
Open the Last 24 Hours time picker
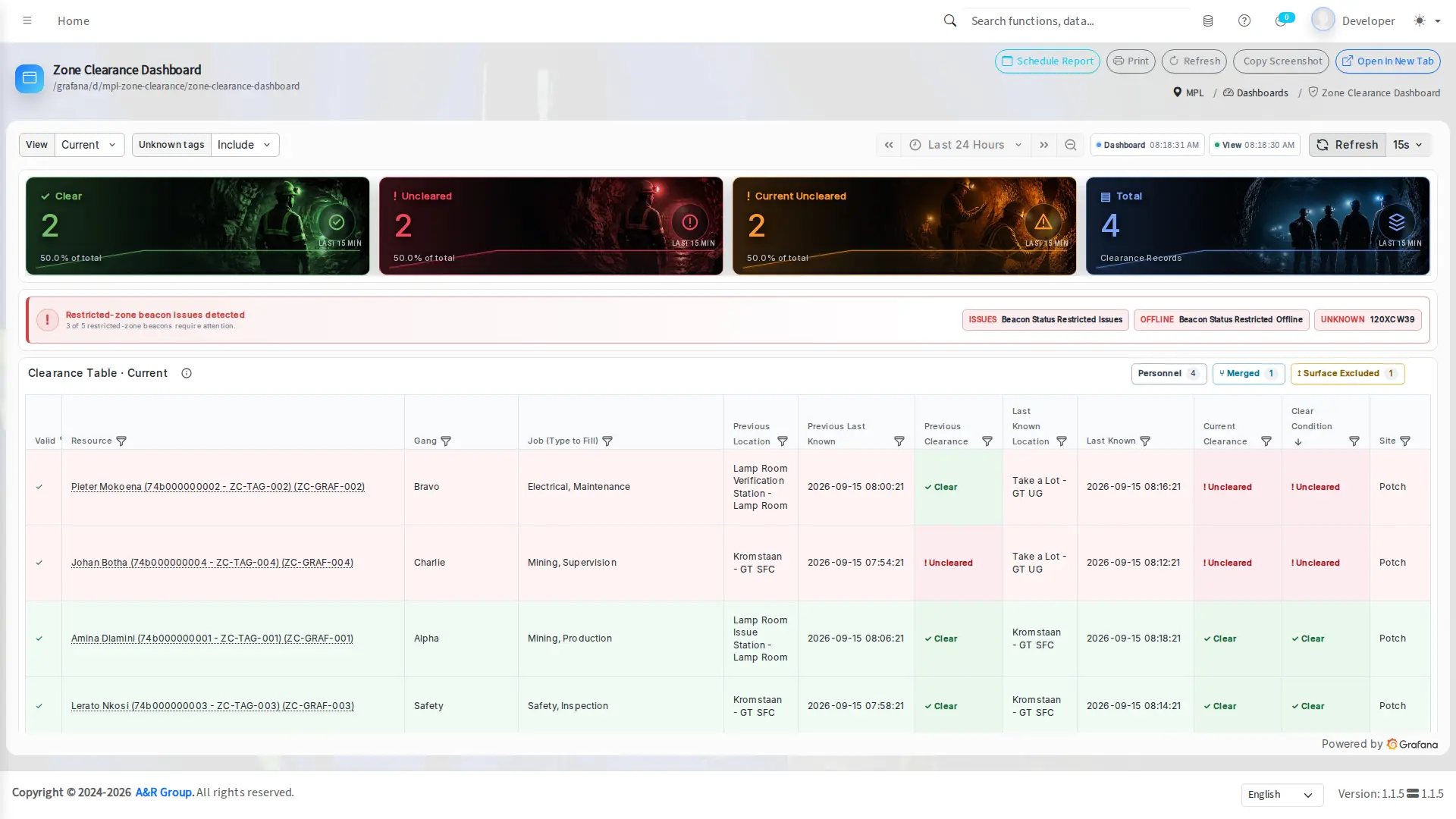click(965, 145)
